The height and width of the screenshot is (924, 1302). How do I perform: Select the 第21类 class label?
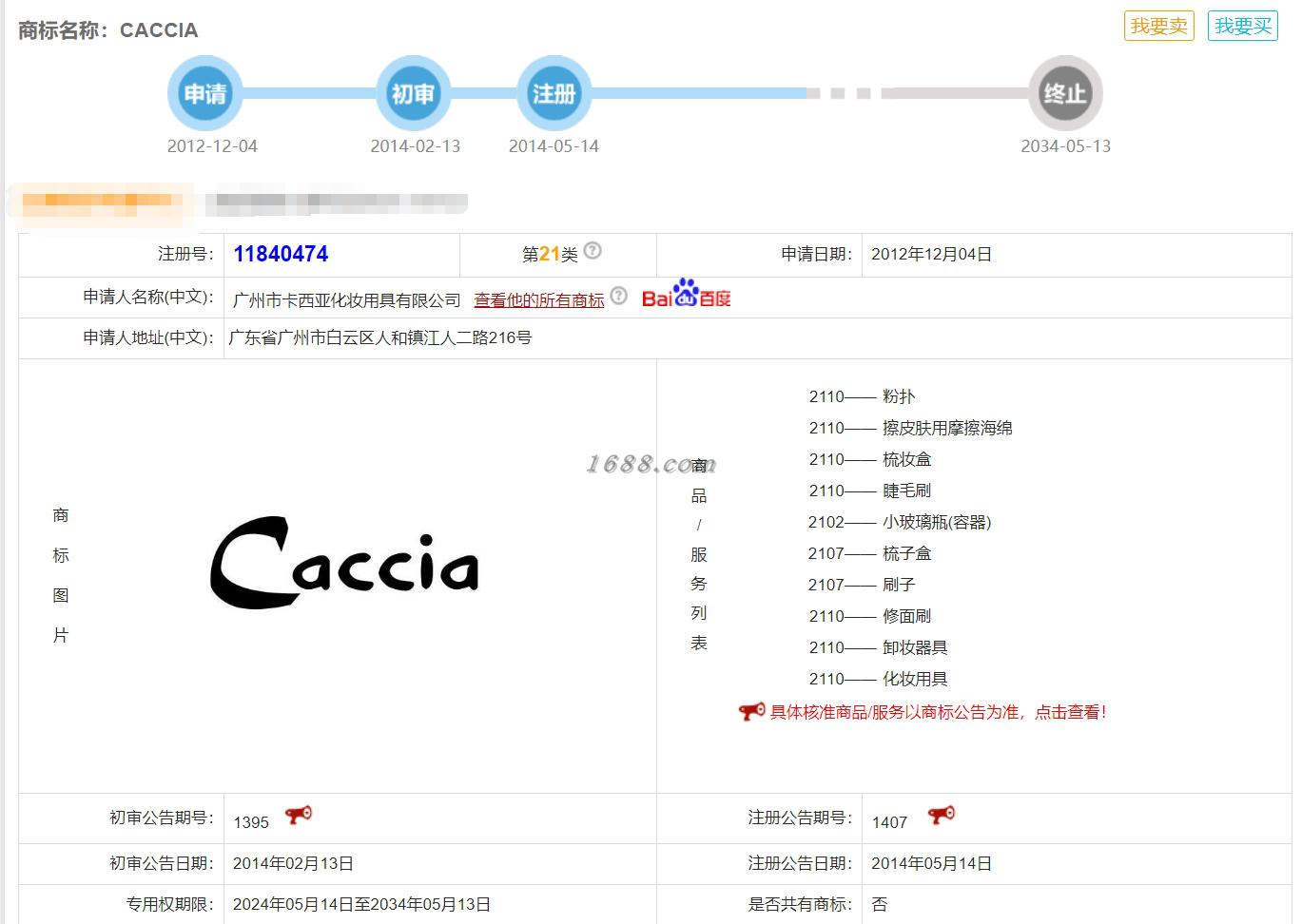[550, 255]
